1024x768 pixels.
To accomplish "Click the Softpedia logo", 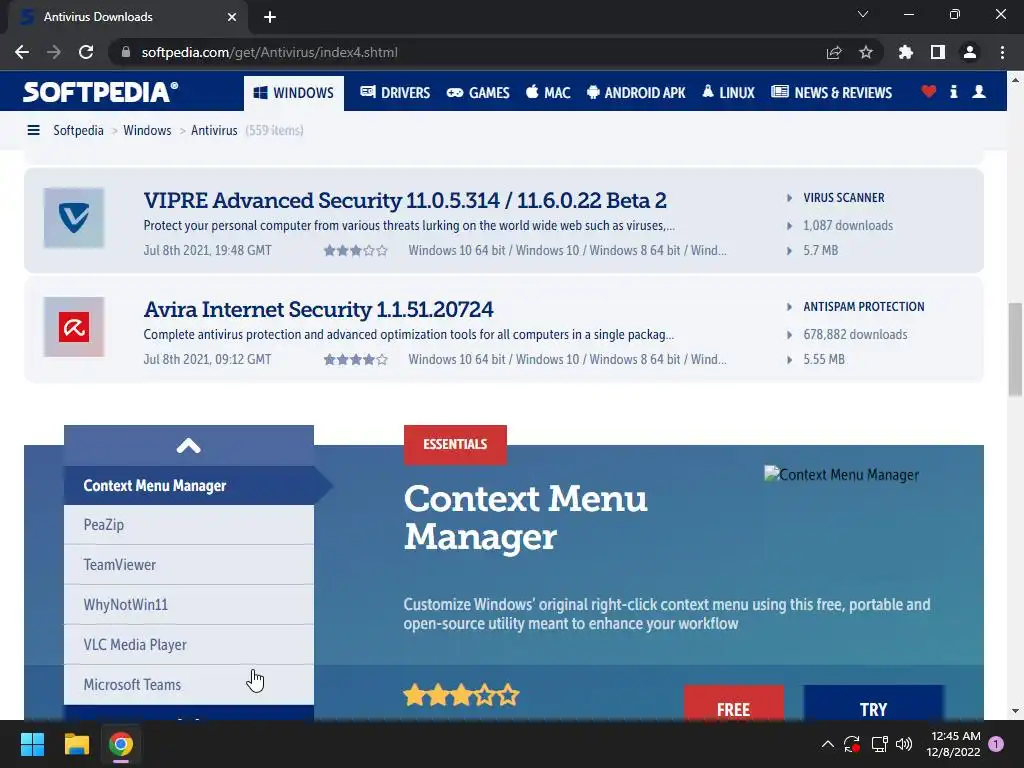I will point(101,92).
